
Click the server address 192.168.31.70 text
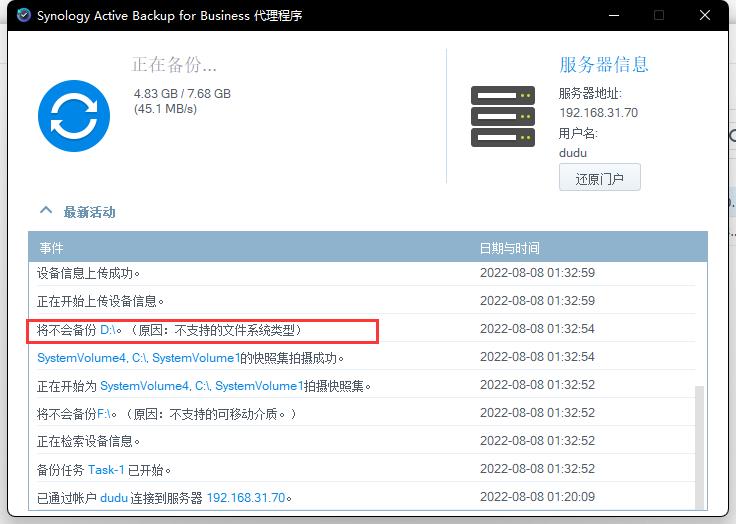[x=598, y=113]
